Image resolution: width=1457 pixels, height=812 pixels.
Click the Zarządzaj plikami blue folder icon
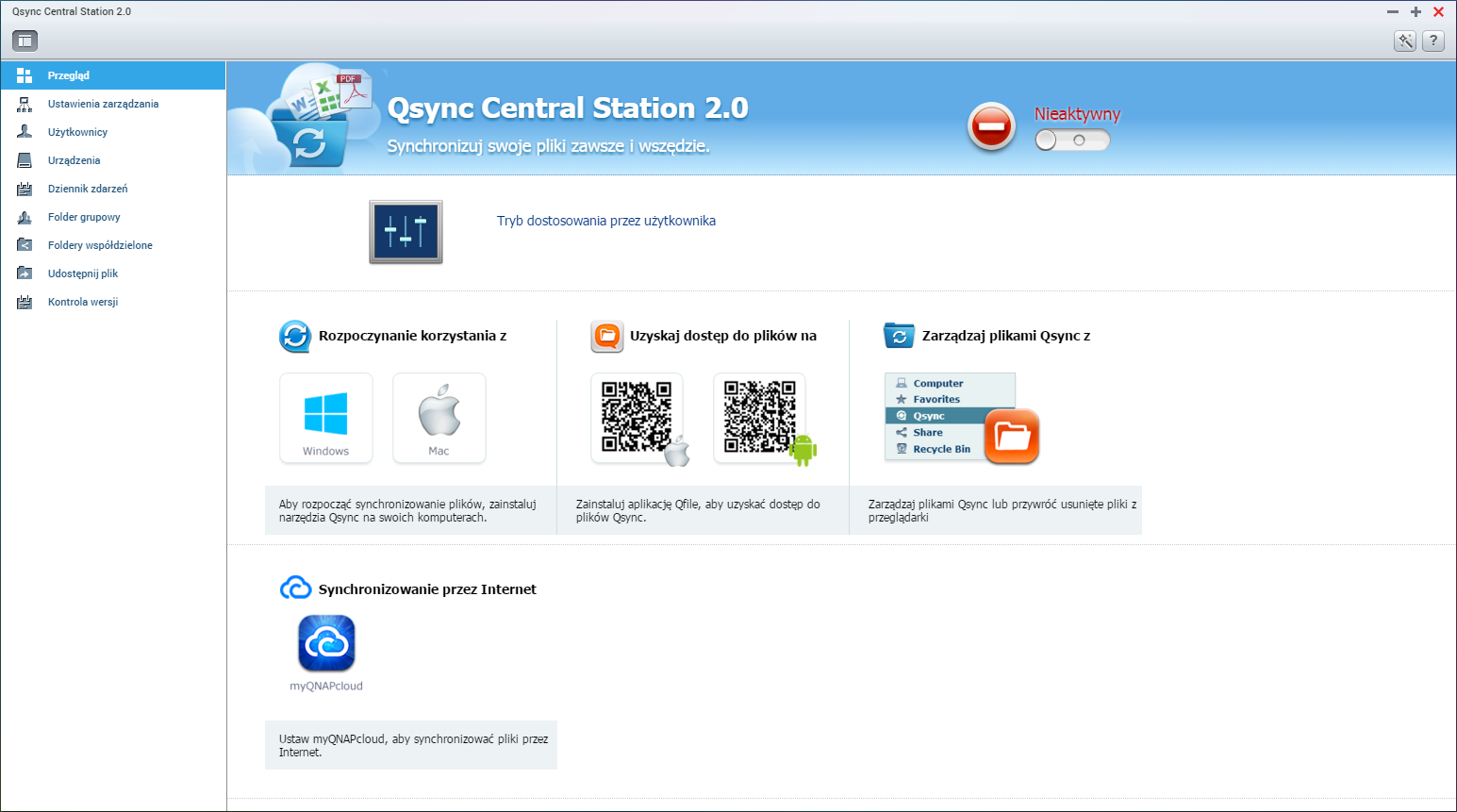(x=899, y=336)
